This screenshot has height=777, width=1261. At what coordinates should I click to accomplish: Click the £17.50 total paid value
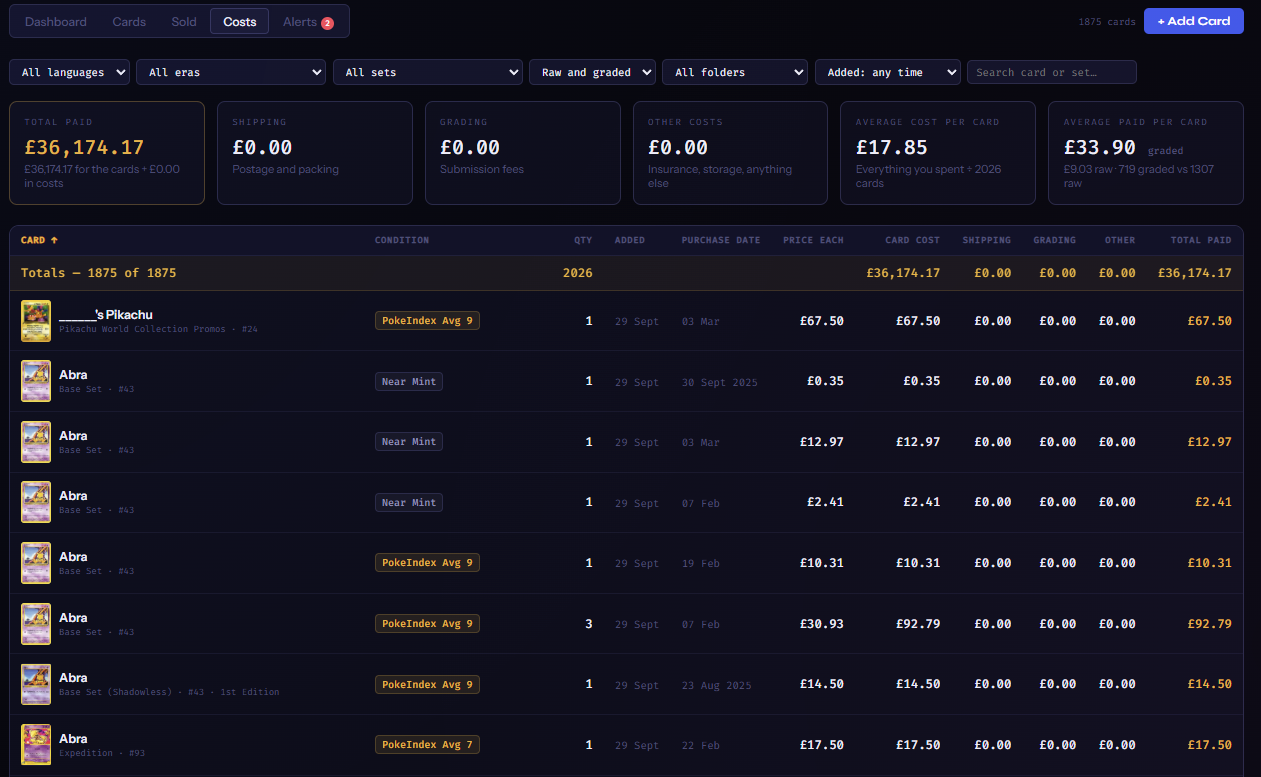tap(1210, 745)
